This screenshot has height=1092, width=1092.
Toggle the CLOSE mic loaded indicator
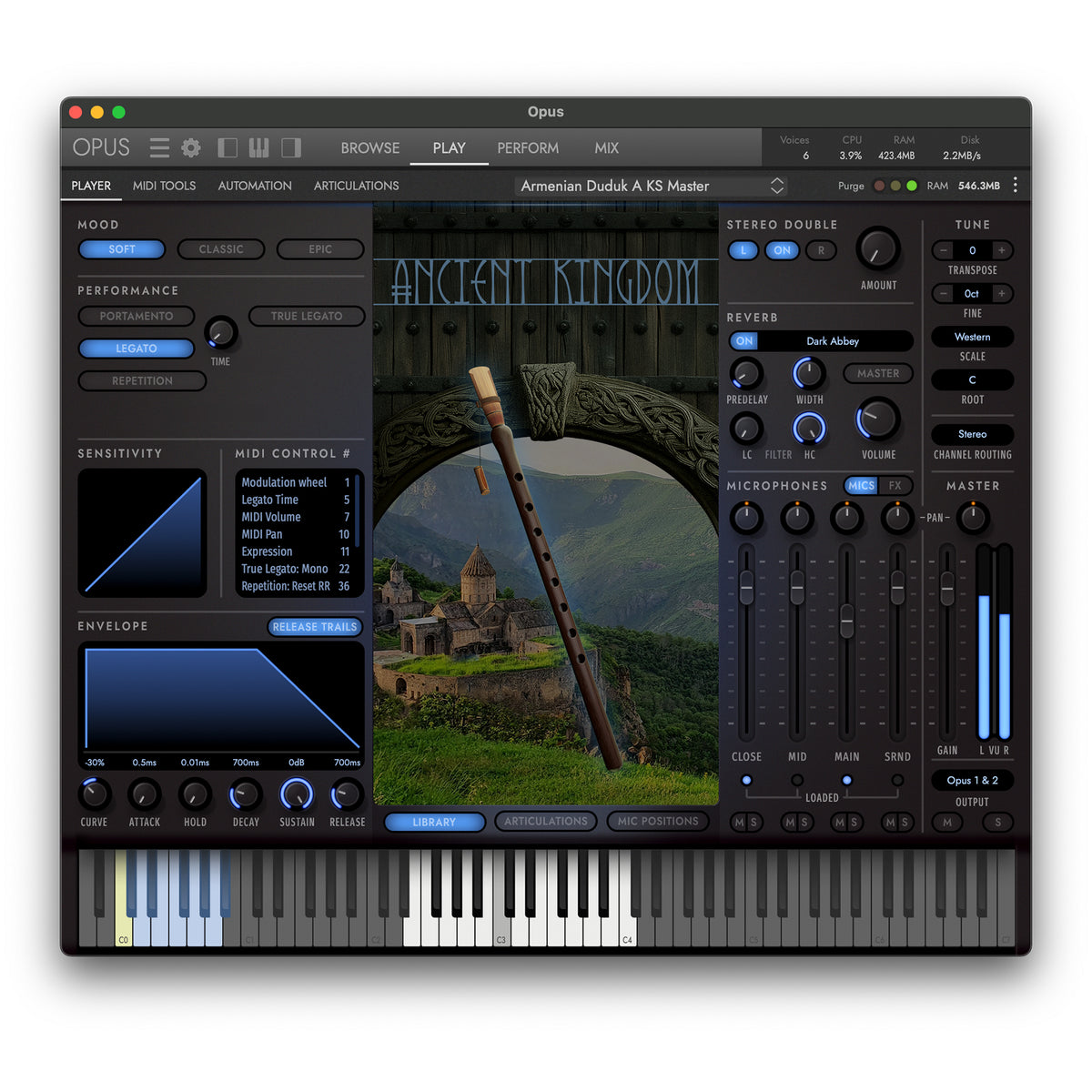coord(747,780)
